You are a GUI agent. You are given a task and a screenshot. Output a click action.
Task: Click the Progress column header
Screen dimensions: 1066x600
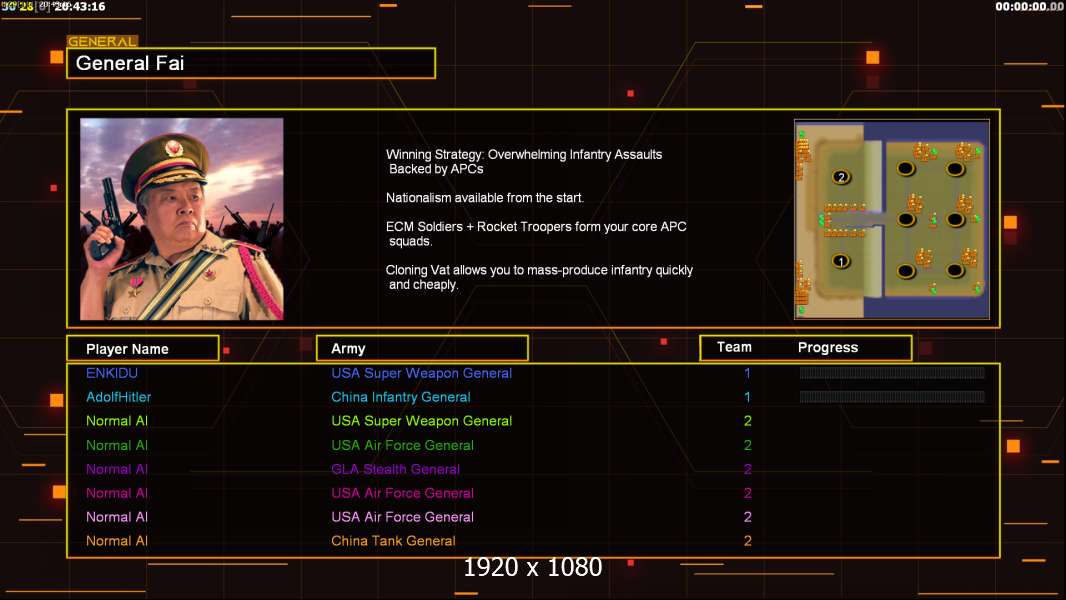point(827,348)
